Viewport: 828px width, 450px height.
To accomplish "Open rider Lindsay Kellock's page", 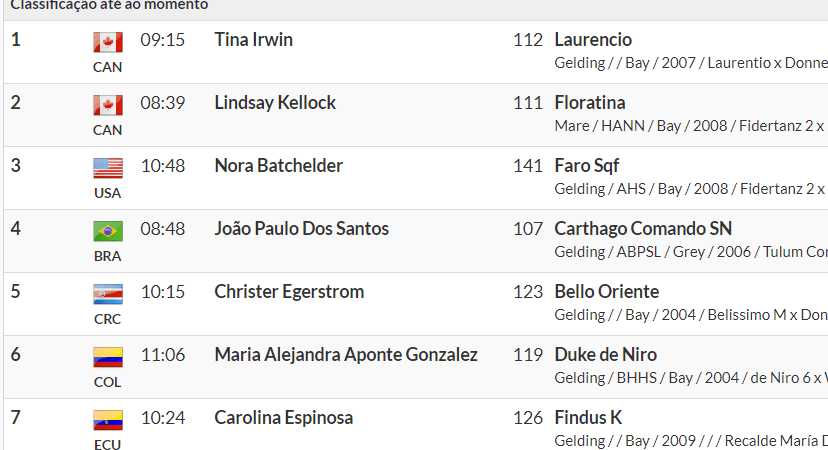I will (x=275, y=103).
